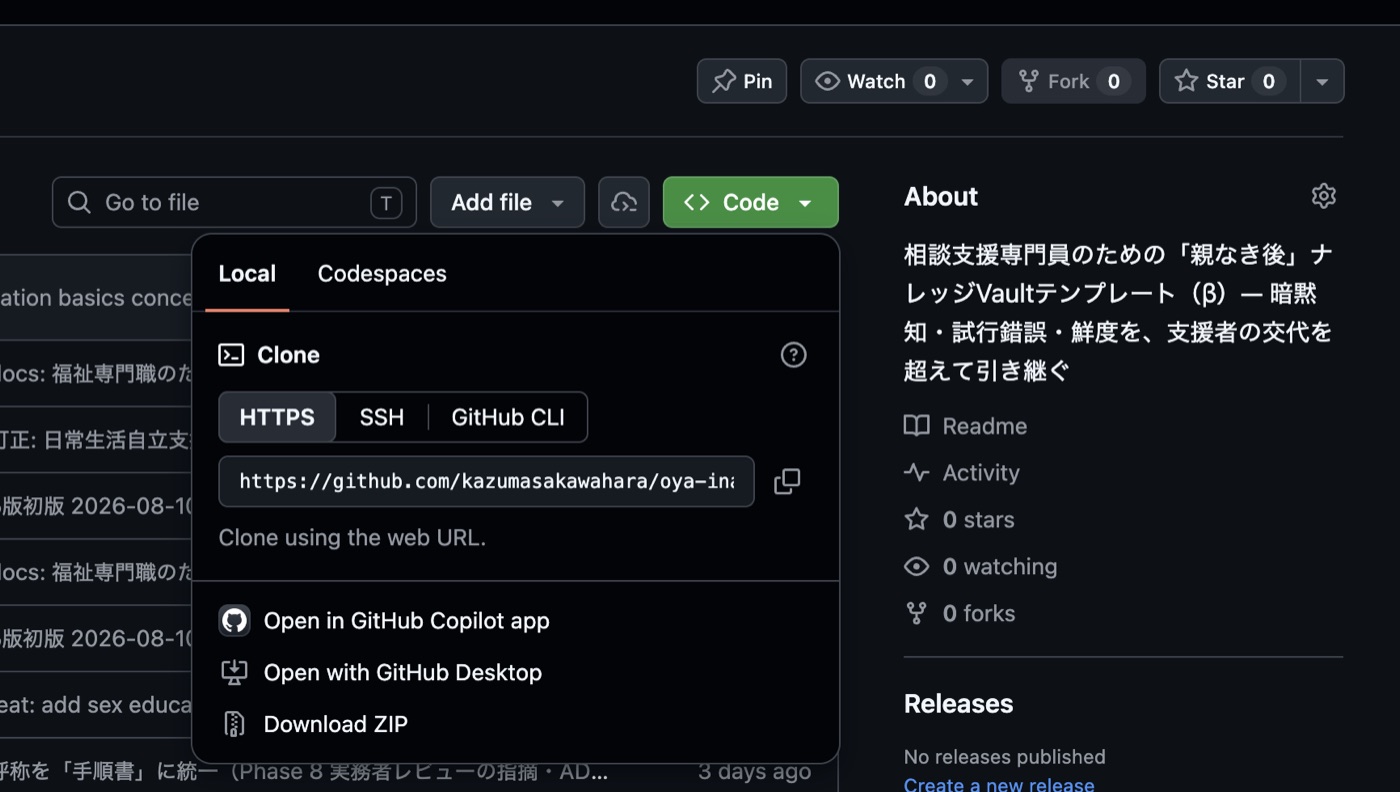Open the Add file dropdown
Image resolution: width=1400 pixels, height=792 pixels.
coord(507,202)
